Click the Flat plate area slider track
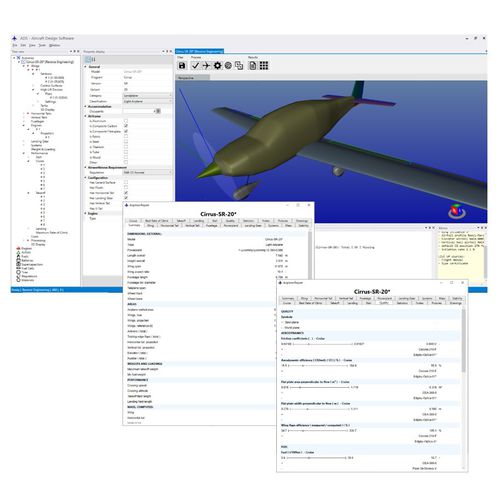The width and height of the screenshot is (500, 480). (x=320, y=387)
